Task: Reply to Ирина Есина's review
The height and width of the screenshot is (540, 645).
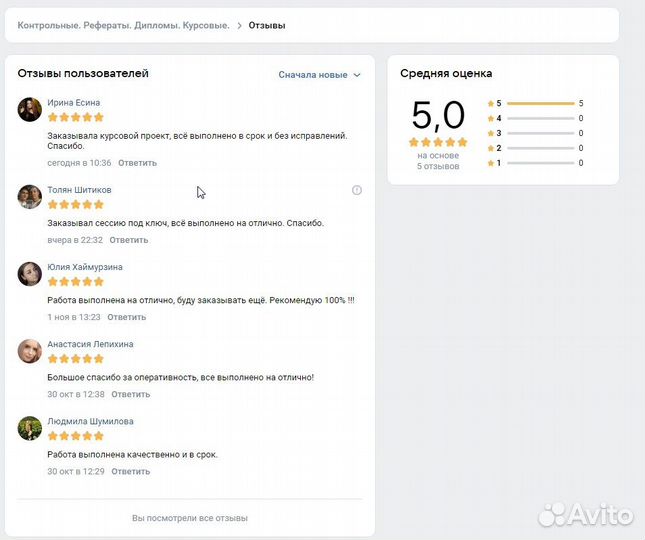Action: [137, 163]
